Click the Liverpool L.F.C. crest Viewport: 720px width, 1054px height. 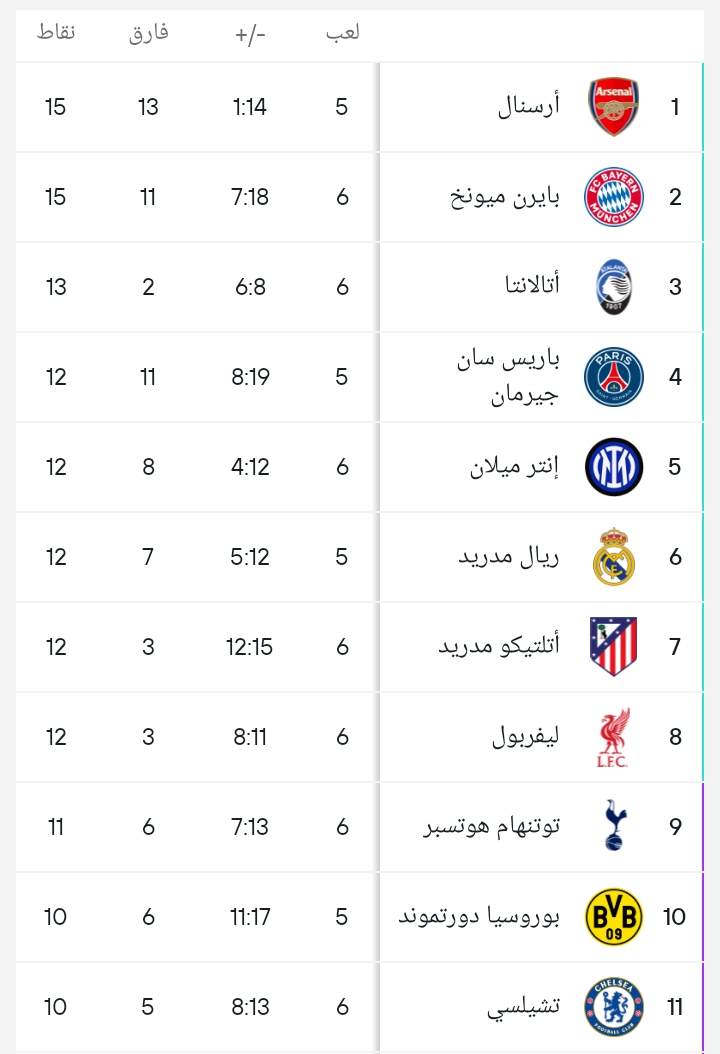pos(613,737)
